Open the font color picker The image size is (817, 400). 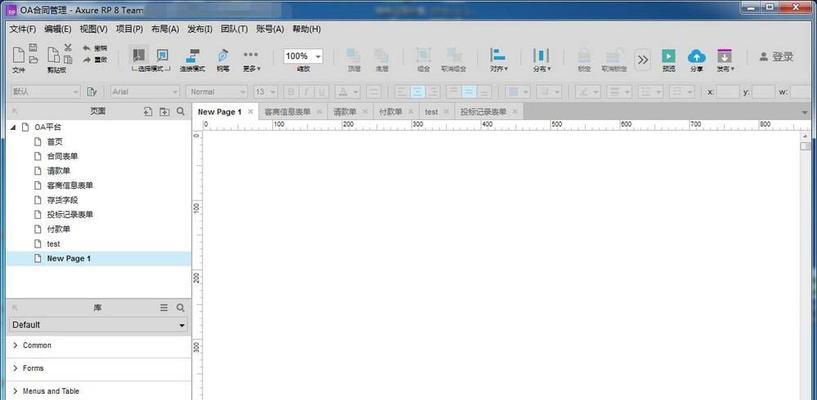coord(348,92)
